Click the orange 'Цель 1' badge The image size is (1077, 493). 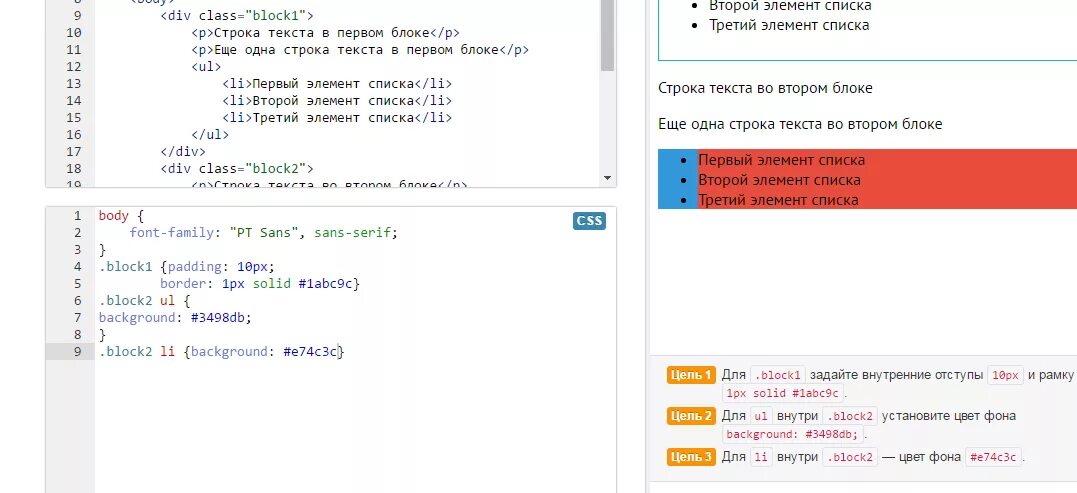click(x=691, y=375)
